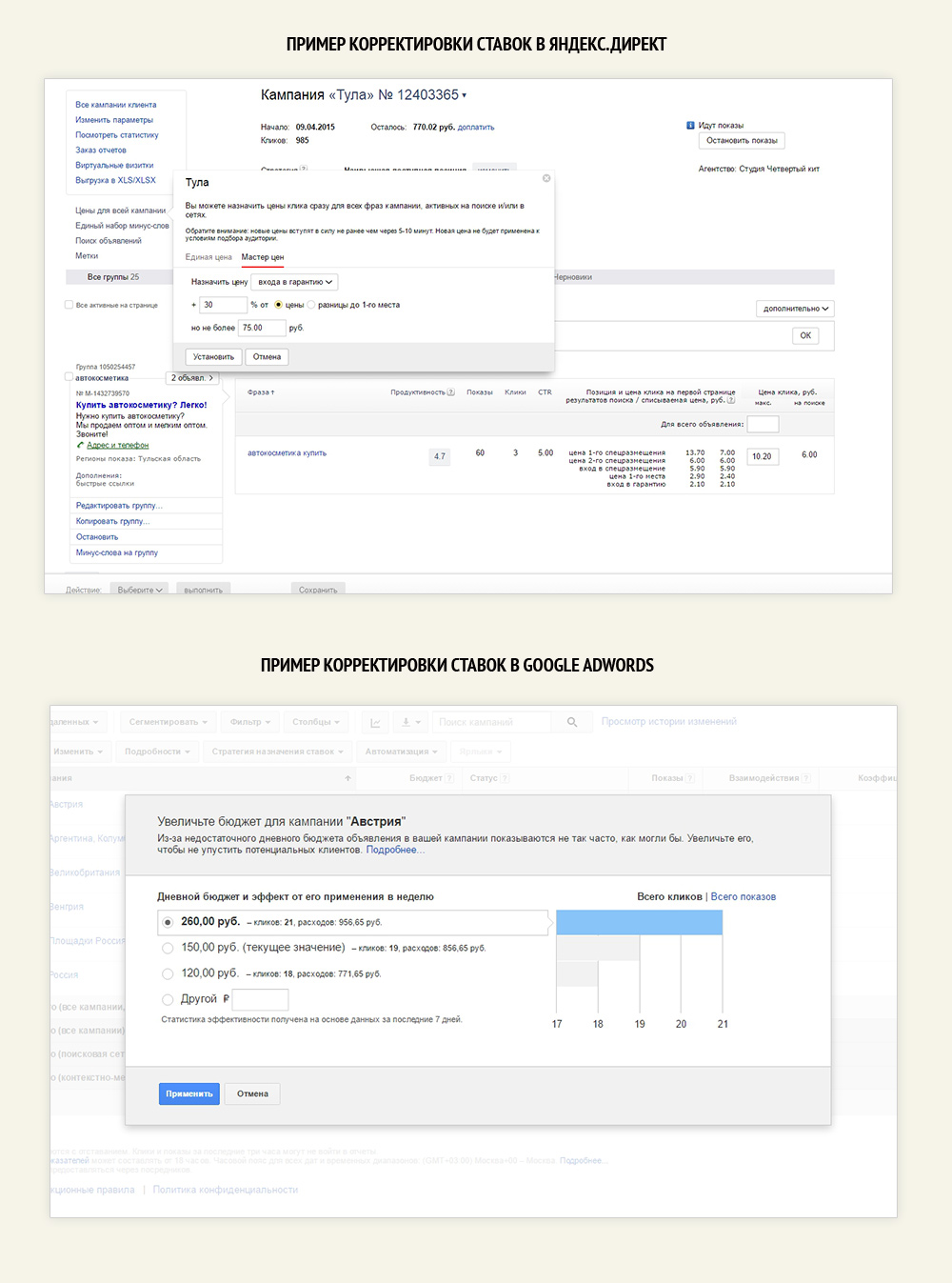
Task: Select the цены radio button
Action: click(279, 305)
